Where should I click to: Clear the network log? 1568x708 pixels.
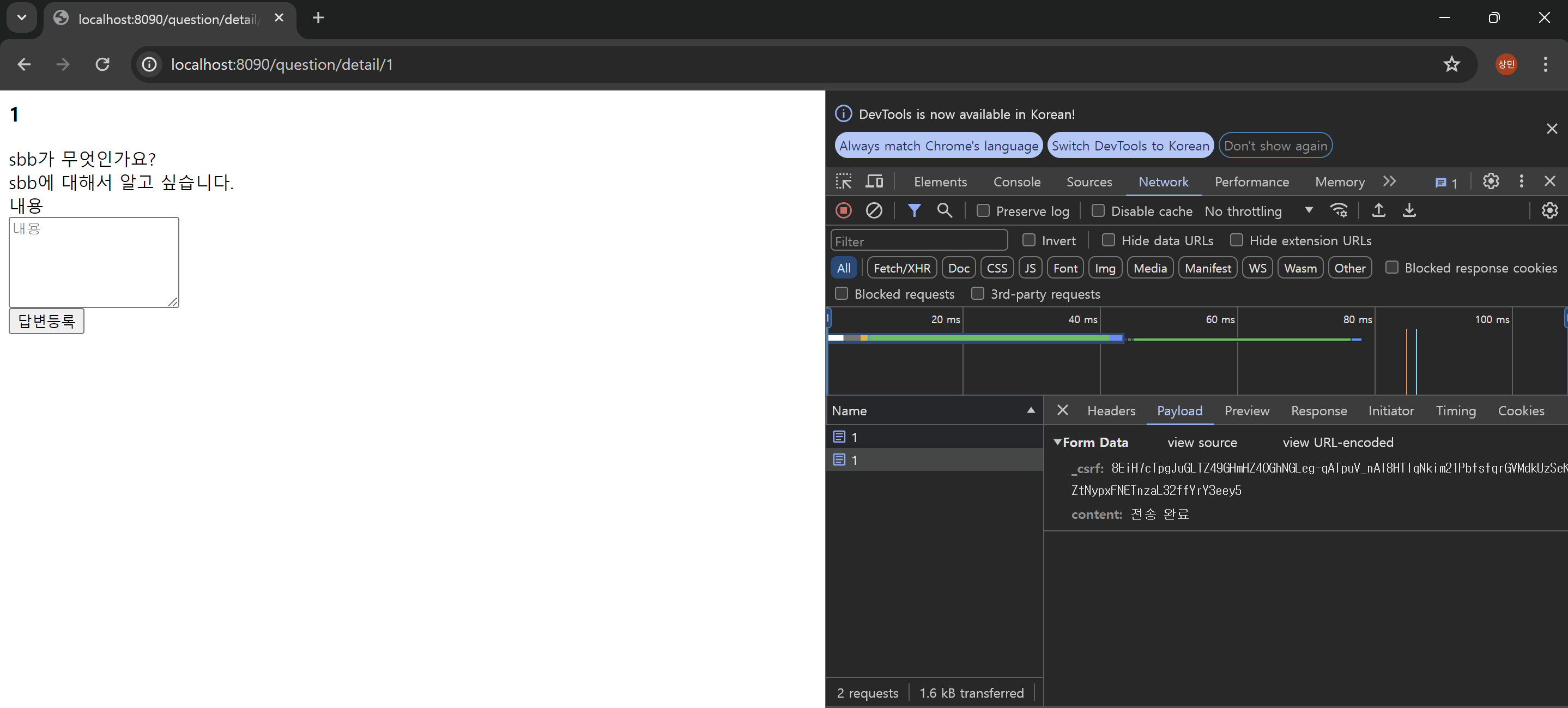[x=874, y=210]
